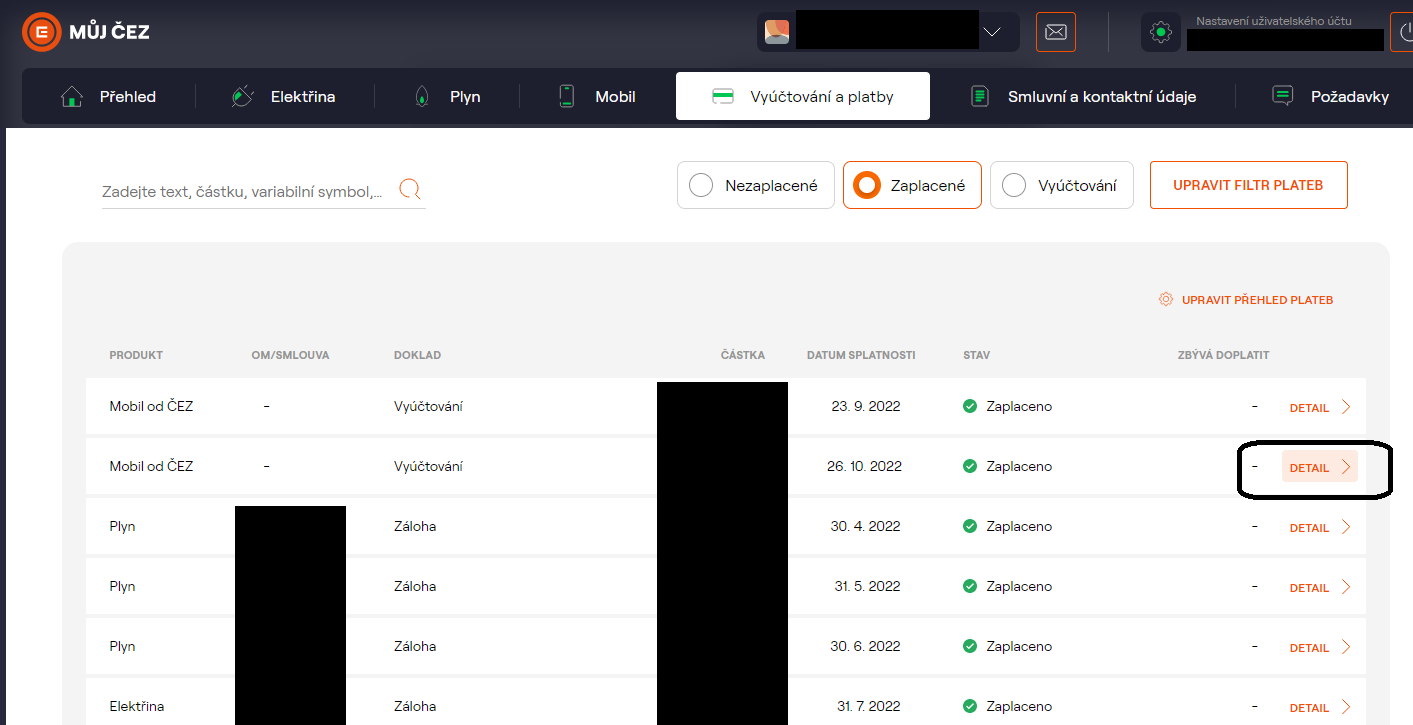1413x725 pixels.
Task: Click Mobil od ČEZ in the 26. 10. 2022 row
Action: 151,466
